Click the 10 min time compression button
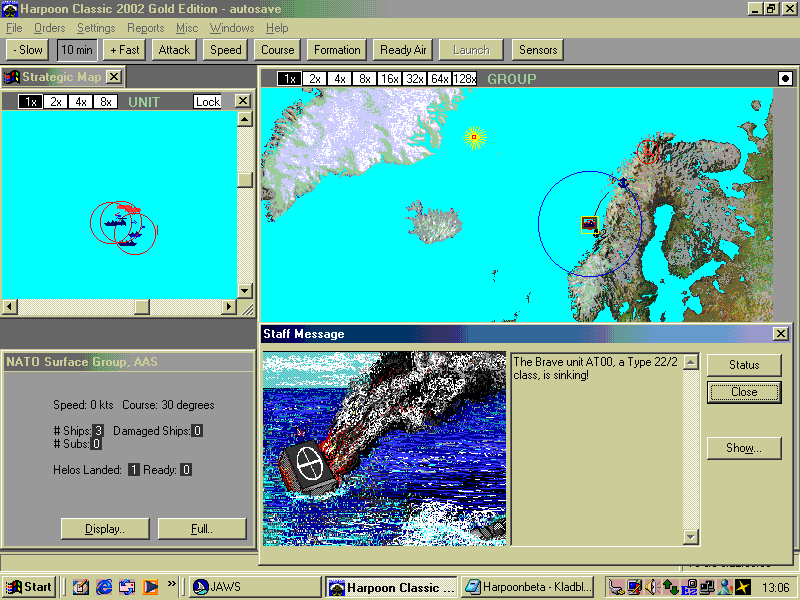Viewport: 800px width, 600px height. (77, 50)
